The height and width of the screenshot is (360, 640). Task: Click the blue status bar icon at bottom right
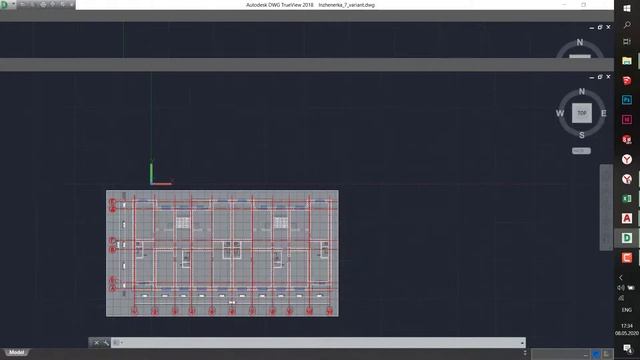(596, 354)
